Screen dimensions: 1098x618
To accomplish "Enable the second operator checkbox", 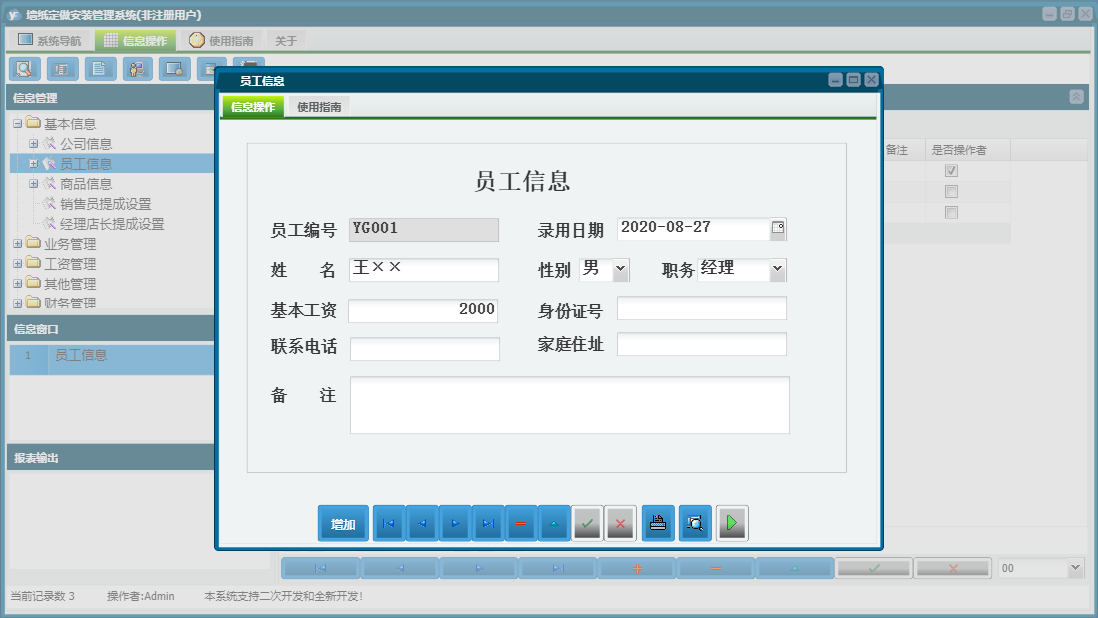I will point(951,191).
